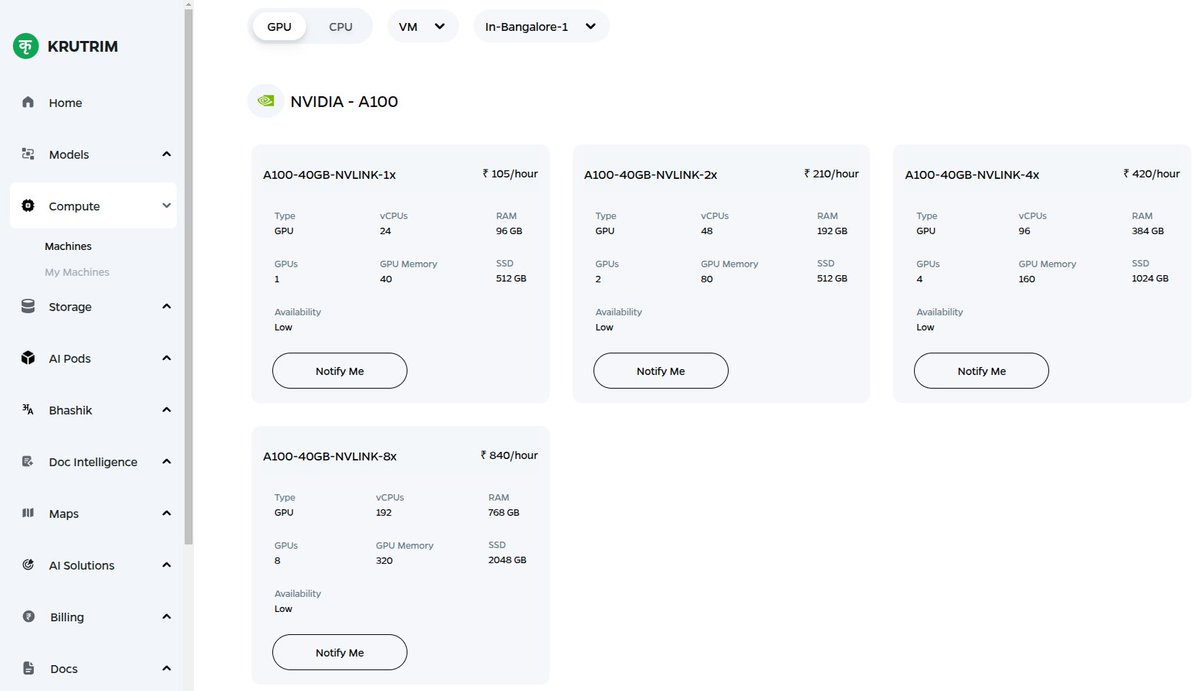Image resolution: width=1200 pixels, height=691 pixels.
Task: Expand the Models menu chevron
Action: (x=166, y=154)
